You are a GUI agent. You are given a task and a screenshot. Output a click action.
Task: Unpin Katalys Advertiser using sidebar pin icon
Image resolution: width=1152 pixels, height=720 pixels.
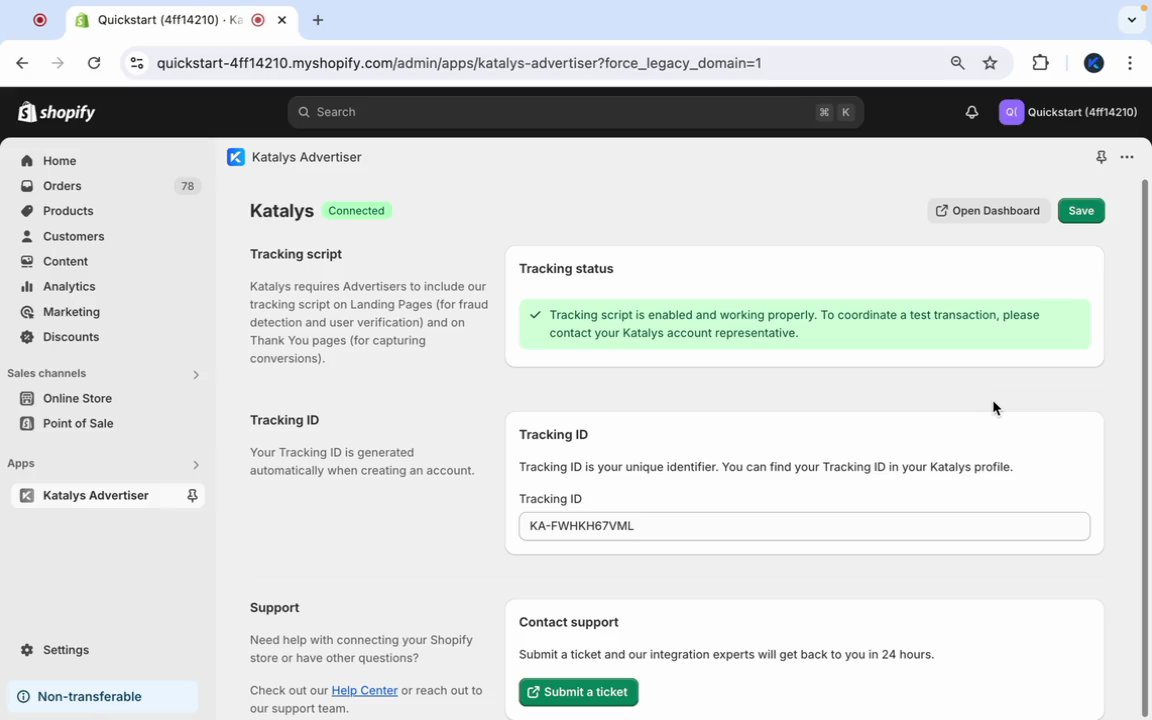[192, 496]
